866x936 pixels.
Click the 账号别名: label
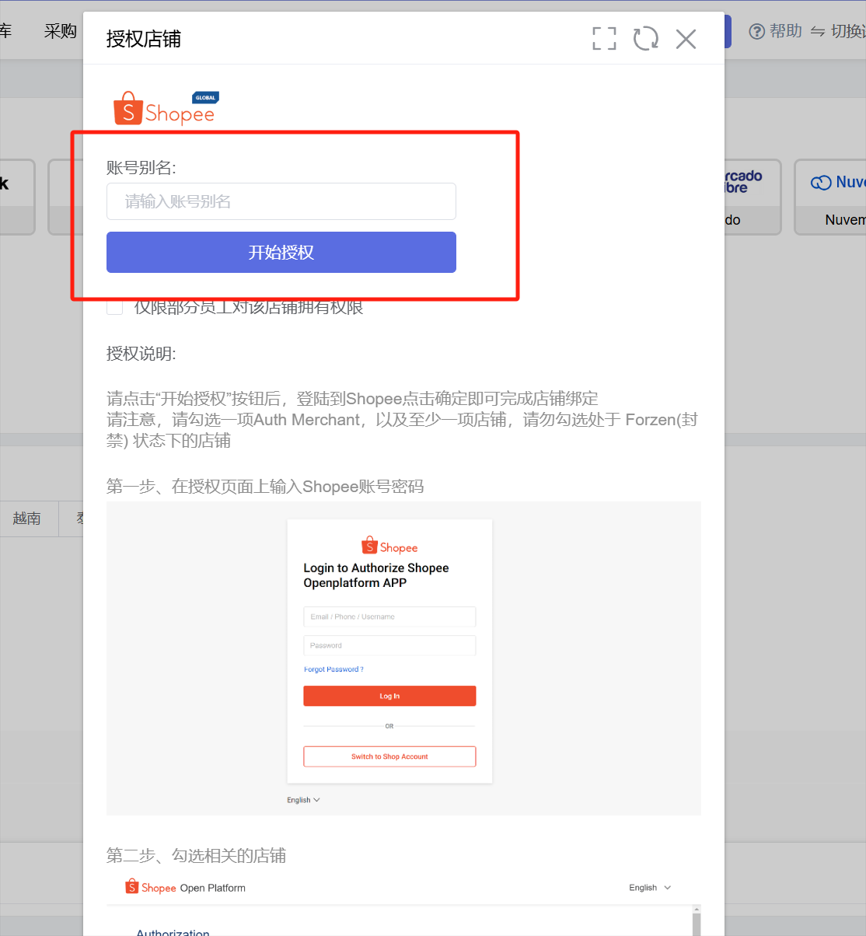141,168
